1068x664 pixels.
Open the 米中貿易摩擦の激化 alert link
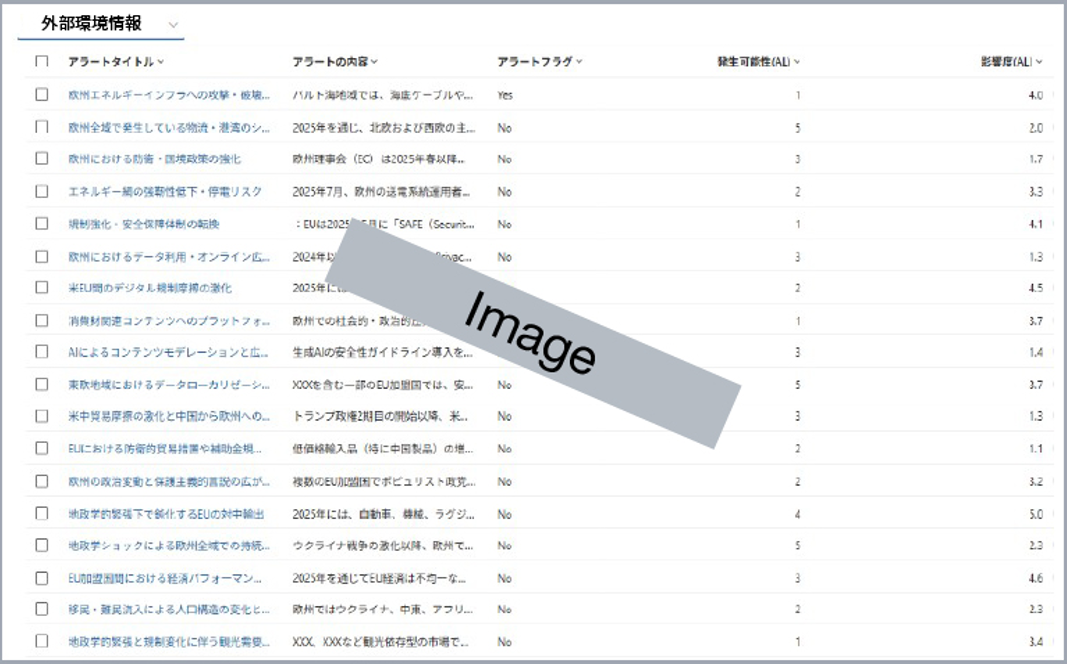pyautogui.click(x=168, y=417)
